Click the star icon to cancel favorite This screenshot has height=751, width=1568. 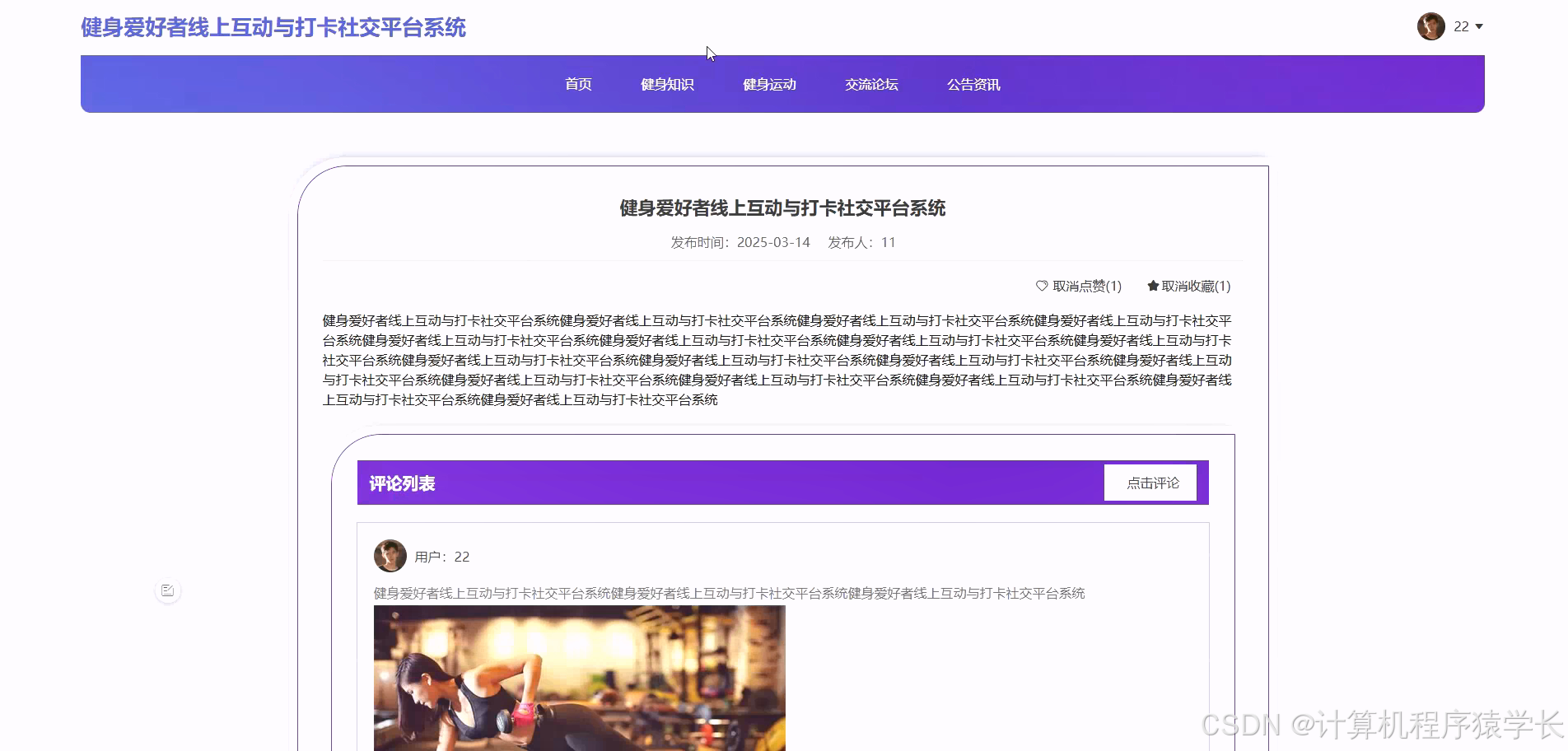[x=1153, y=286]
